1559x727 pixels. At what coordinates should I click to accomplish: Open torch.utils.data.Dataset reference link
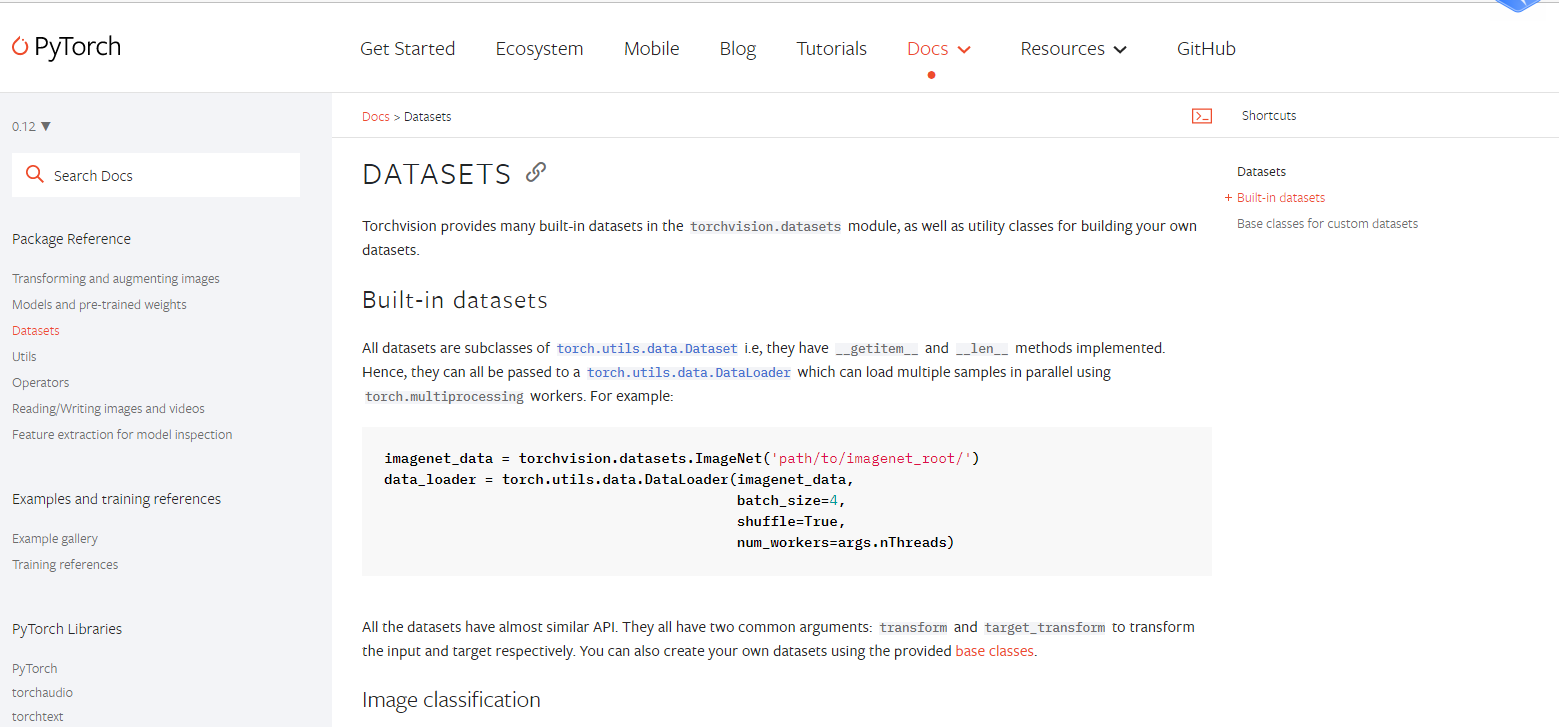coord(647,349)
